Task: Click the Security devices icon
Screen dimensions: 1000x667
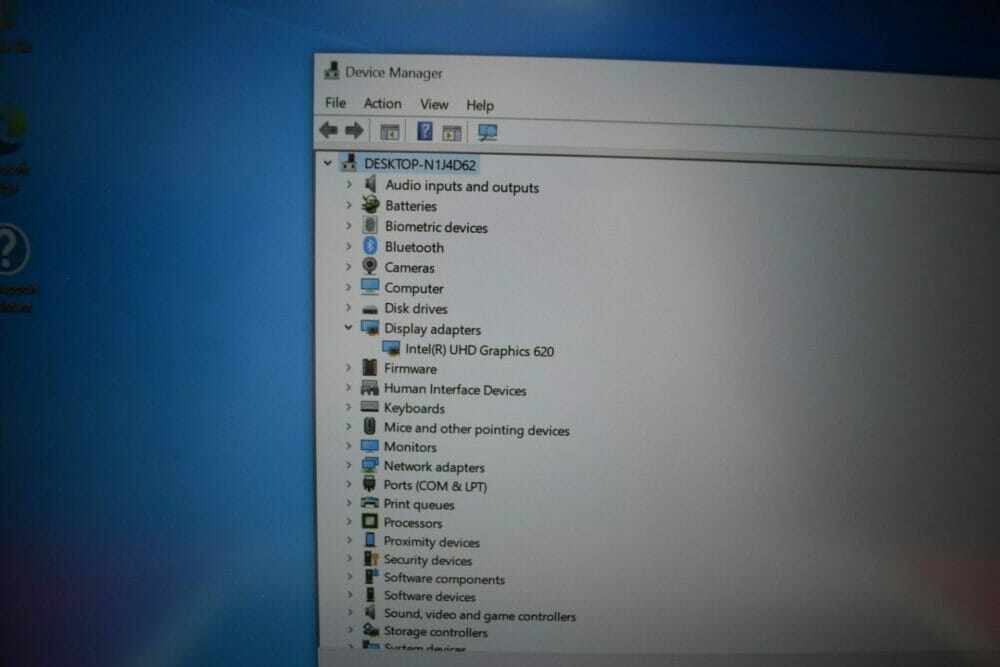Action: coord(371,558)
